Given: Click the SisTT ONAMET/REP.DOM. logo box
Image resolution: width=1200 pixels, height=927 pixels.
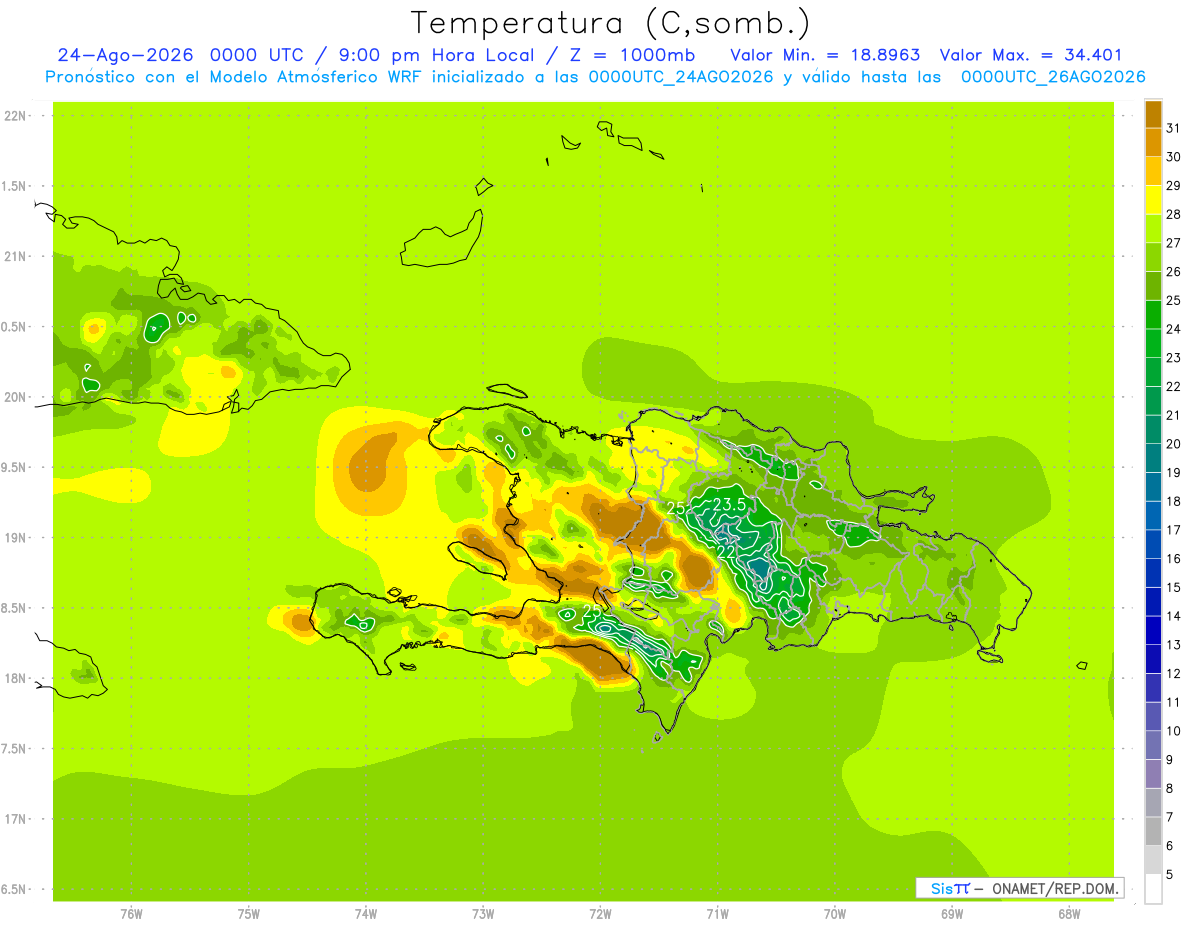Looking at the screenshot, I should [x=1019, y=888].
